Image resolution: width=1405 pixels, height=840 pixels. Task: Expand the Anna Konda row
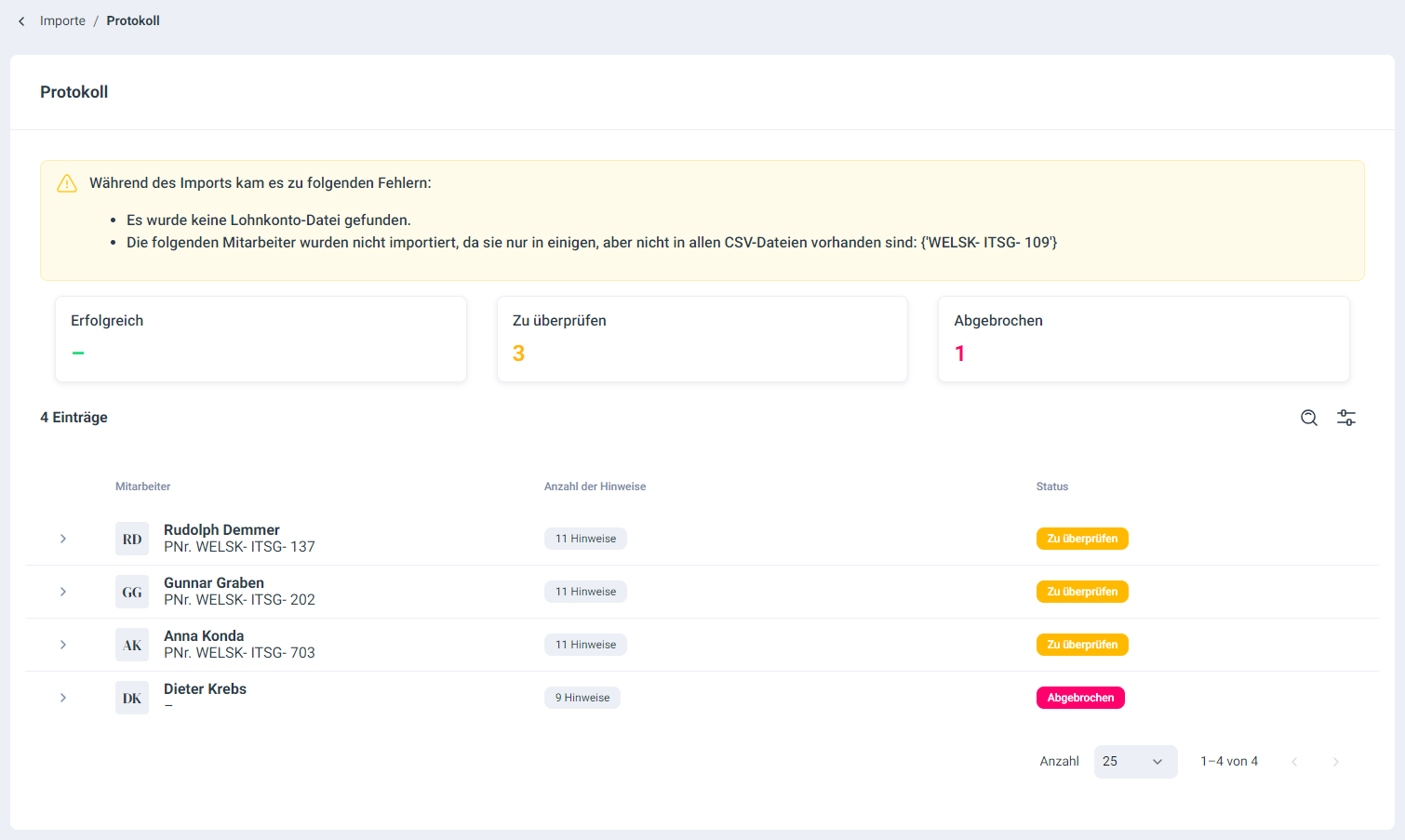coord(63,645)
